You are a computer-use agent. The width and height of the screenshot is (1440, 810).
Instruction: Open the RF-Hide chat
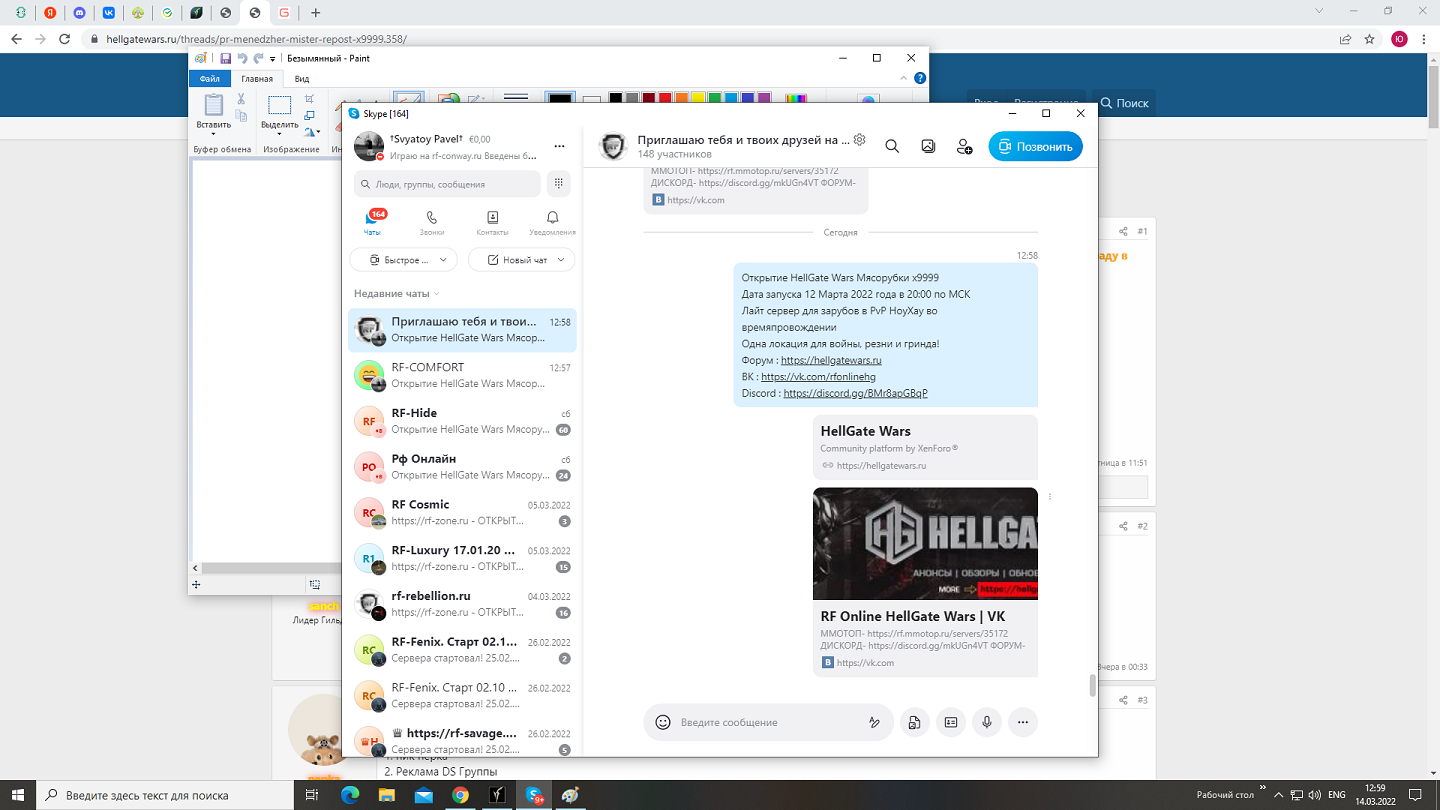click(462, 421)
